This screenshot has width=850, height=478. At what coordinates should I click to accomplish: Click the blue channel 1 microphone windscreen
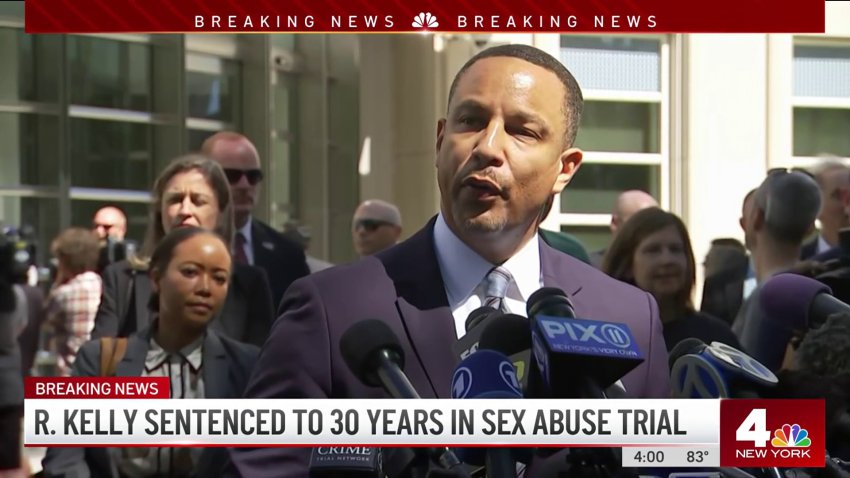click(x=486, y=374)
